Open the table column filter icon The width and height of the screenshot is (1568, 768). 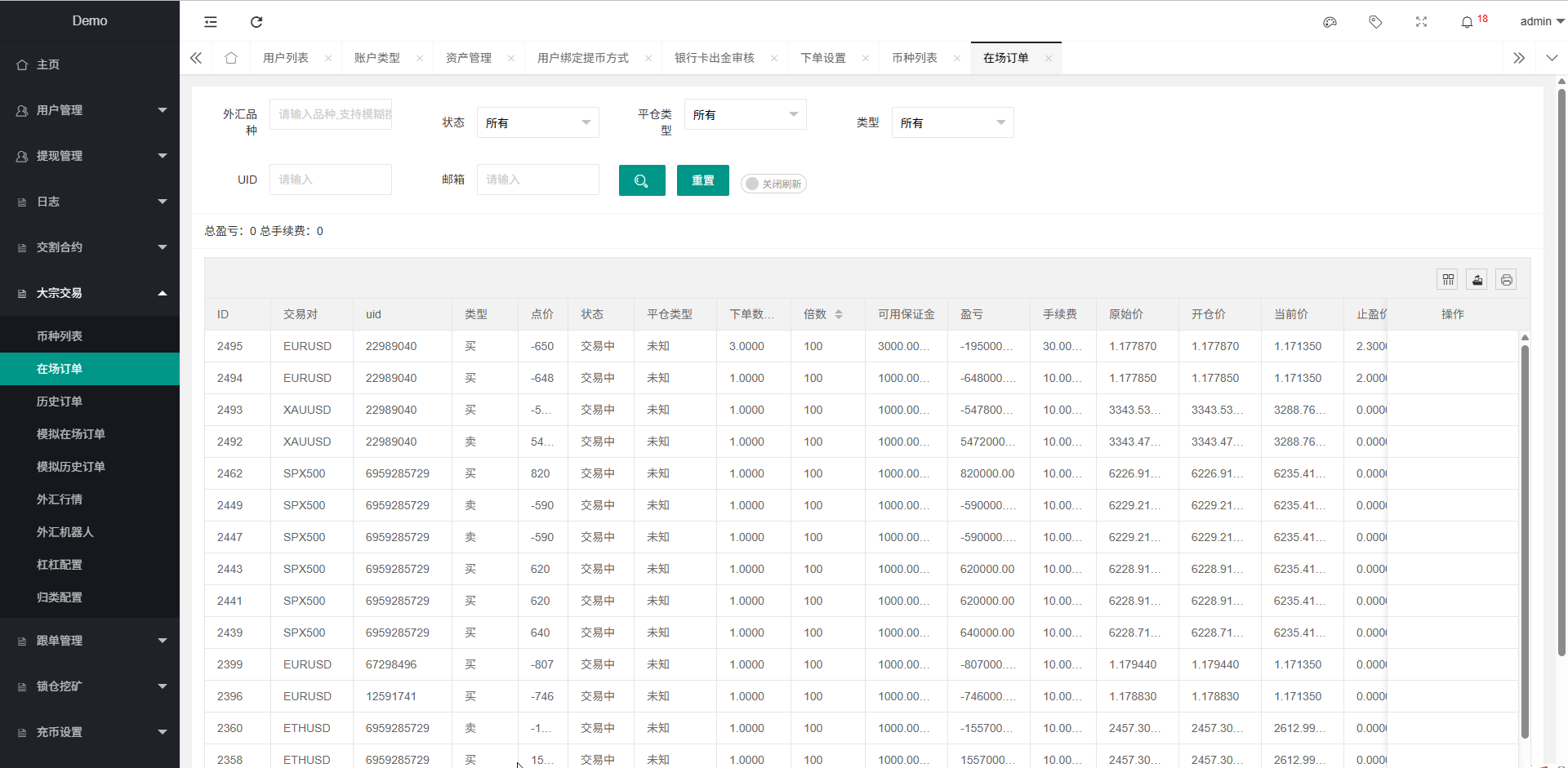click(1448, 280)
